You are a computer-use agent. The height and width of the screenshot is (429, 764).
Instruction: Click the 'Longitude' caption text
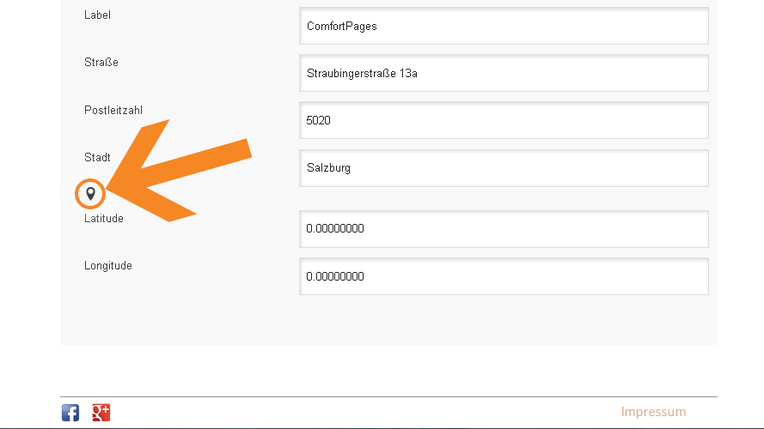pyautogui.click(x=108, y=266)
